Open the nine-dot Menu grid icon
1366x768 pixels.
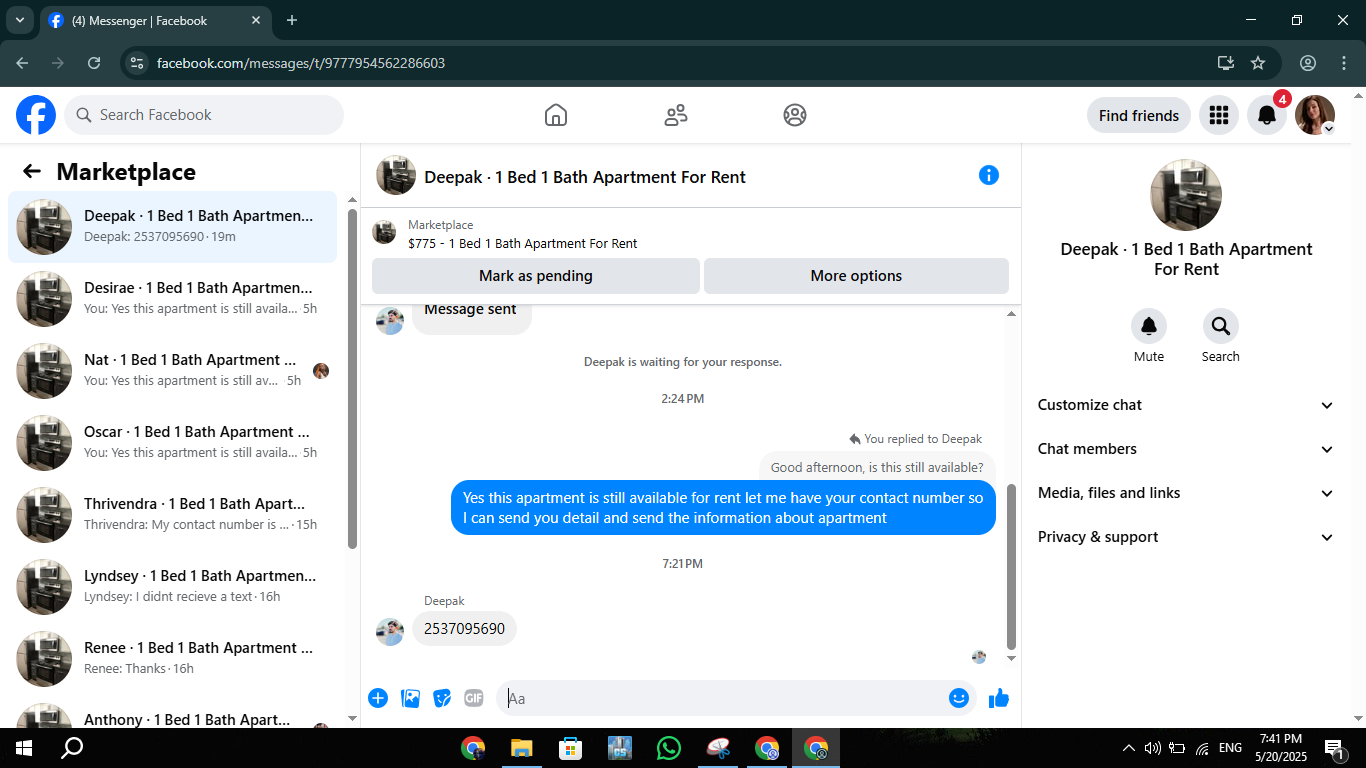[1218, 115]
